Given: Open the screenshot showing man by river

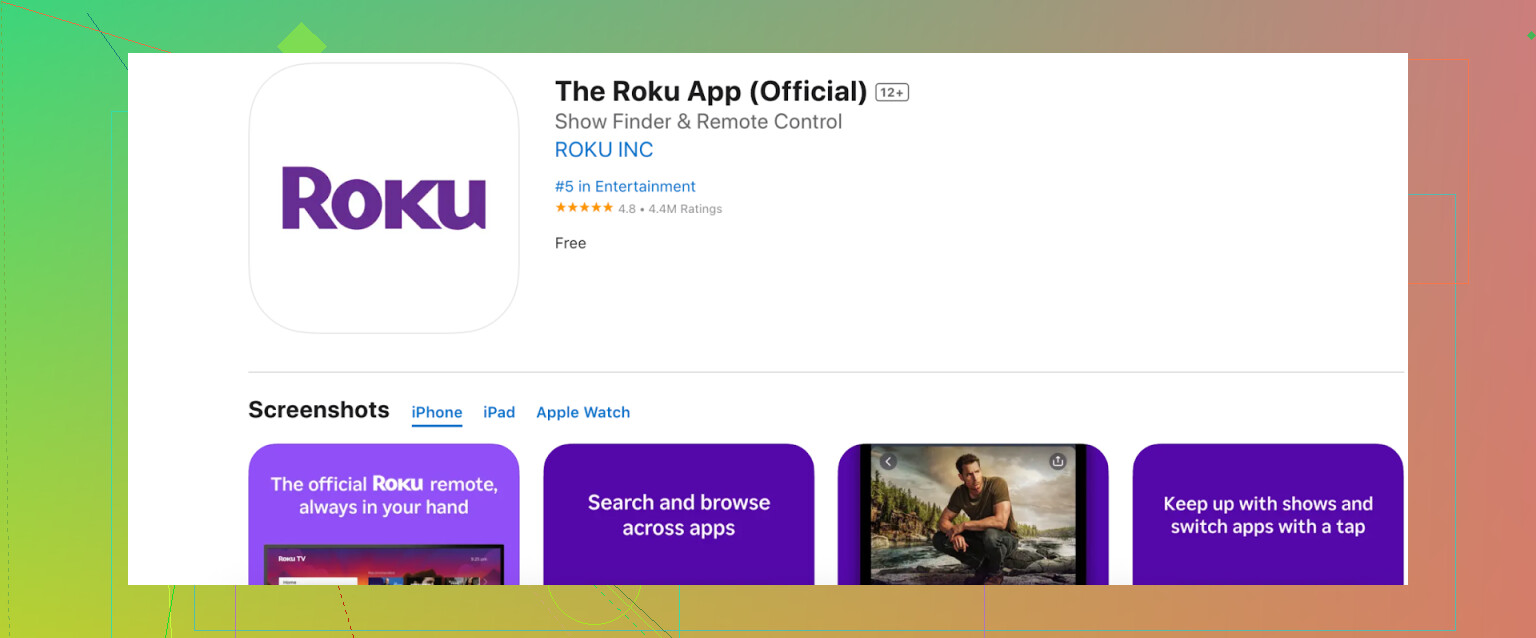Looking at the screenshot, I should (x=973, y=514).
